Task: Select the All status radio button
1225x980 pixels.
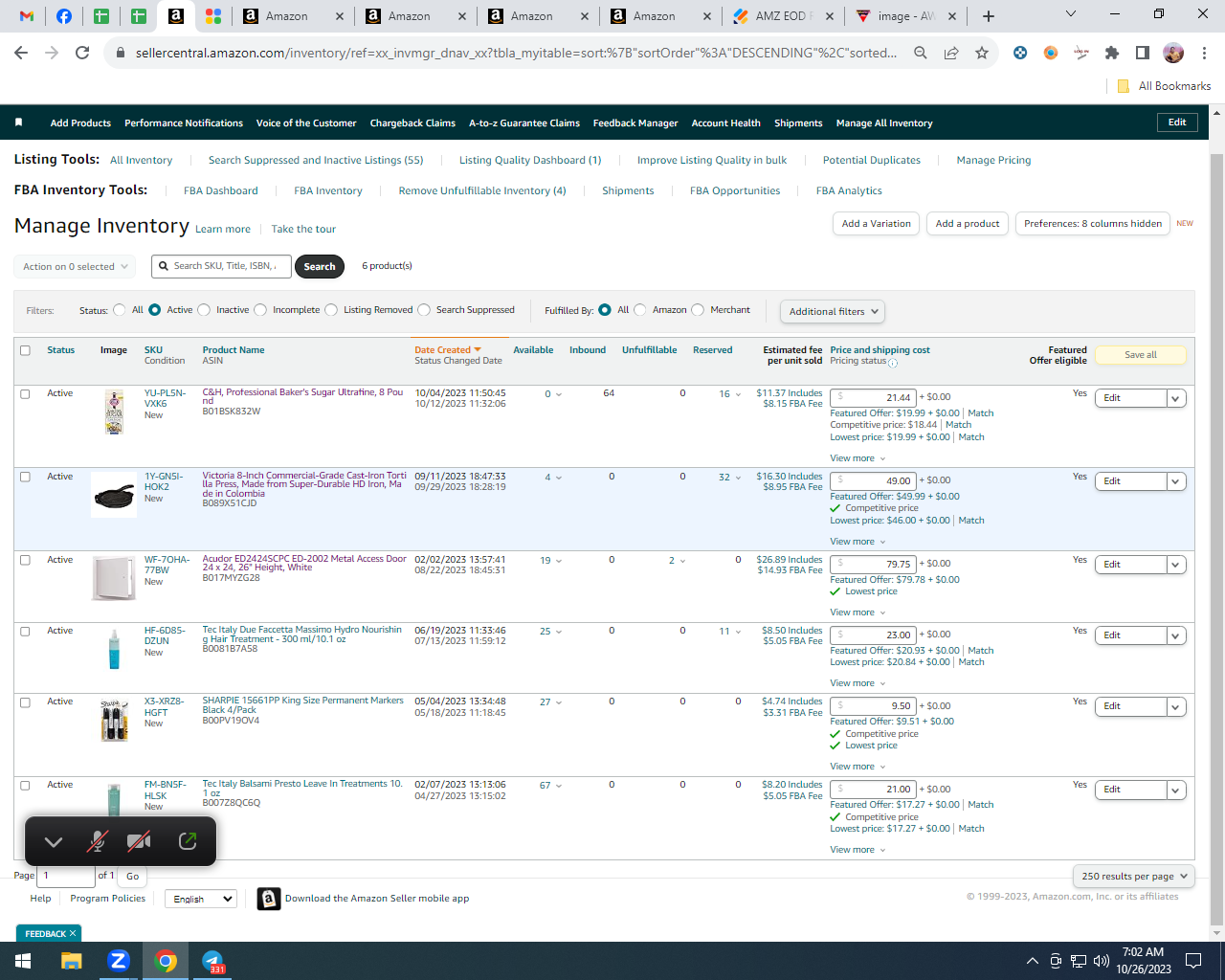Action: tap(120, 310)
